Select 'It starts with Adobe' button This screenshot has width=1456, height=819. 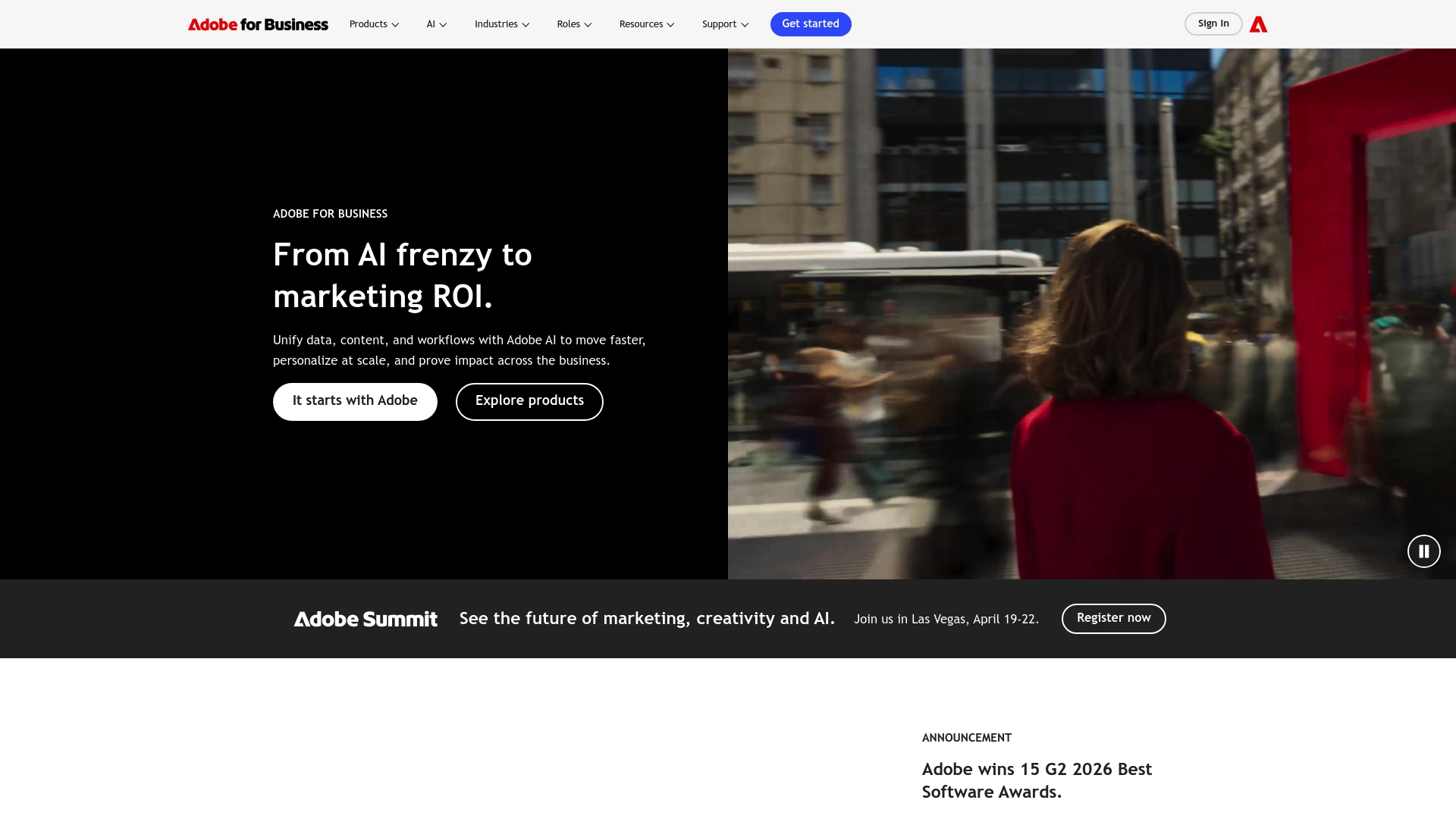[x=355, y=401]
